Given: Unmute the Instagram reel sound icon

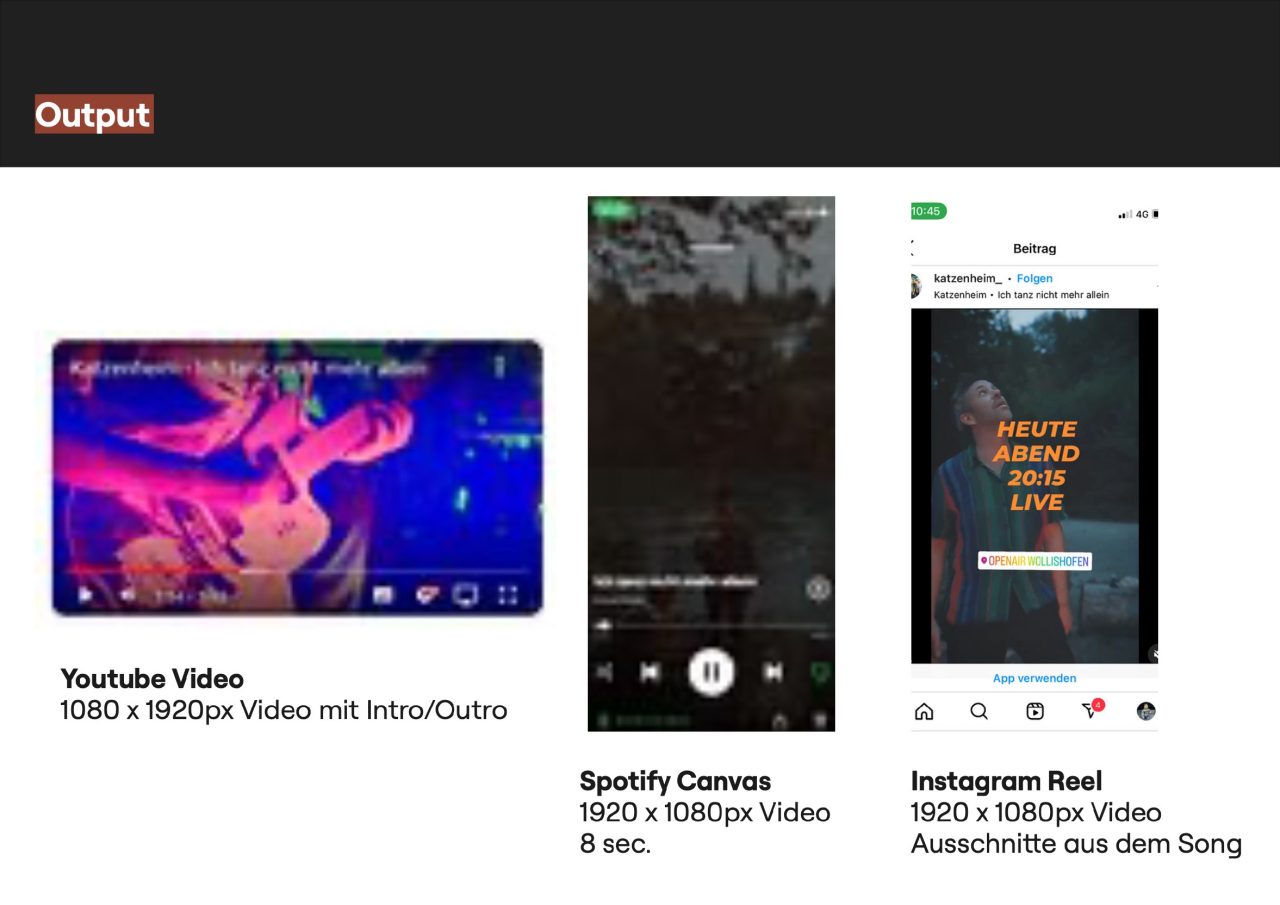Looking at the screenshot, I should [1153, 654].
